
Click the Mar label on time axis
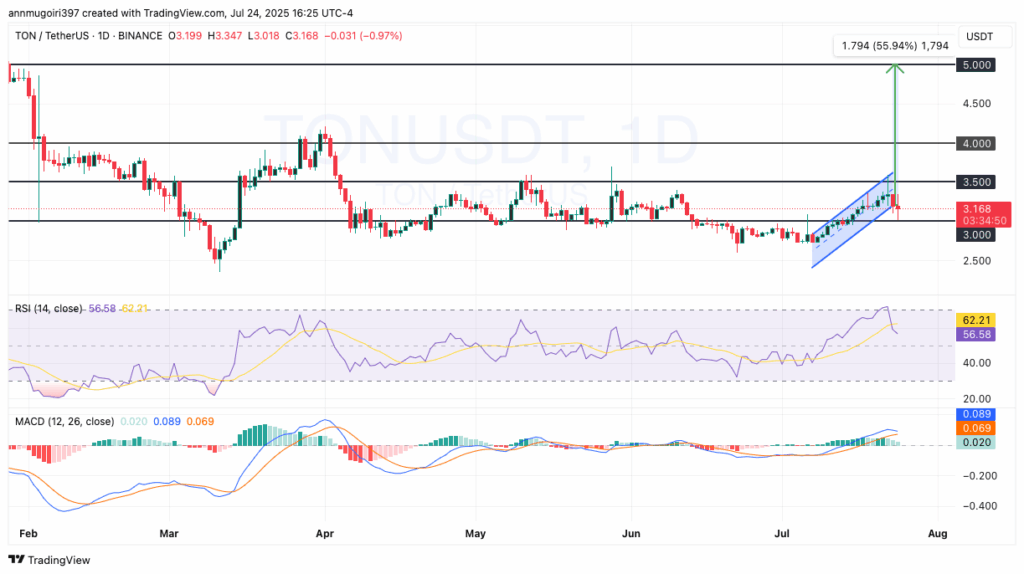(x=168, y=534)
